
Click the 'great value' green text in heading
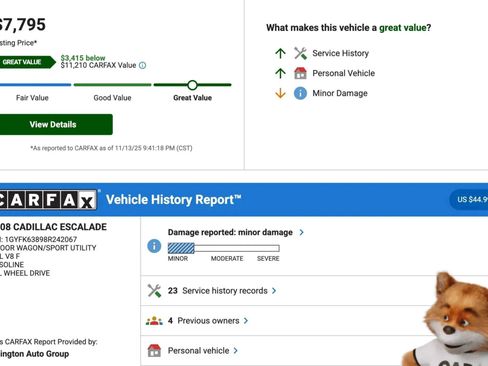click(x=403, y=28)
